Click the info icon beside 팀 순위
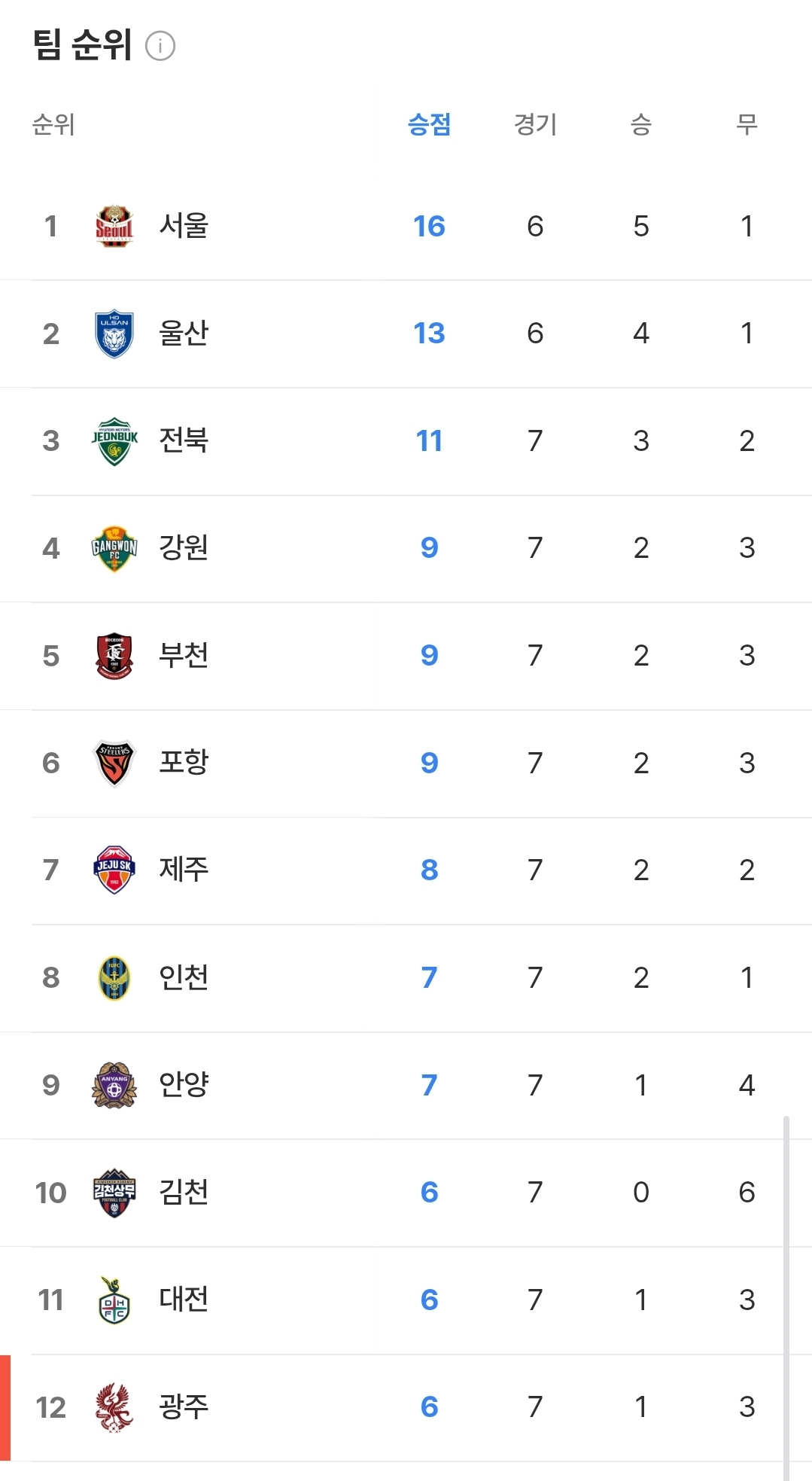Viewport: 812px width, 1481px height. click(160, 47)
